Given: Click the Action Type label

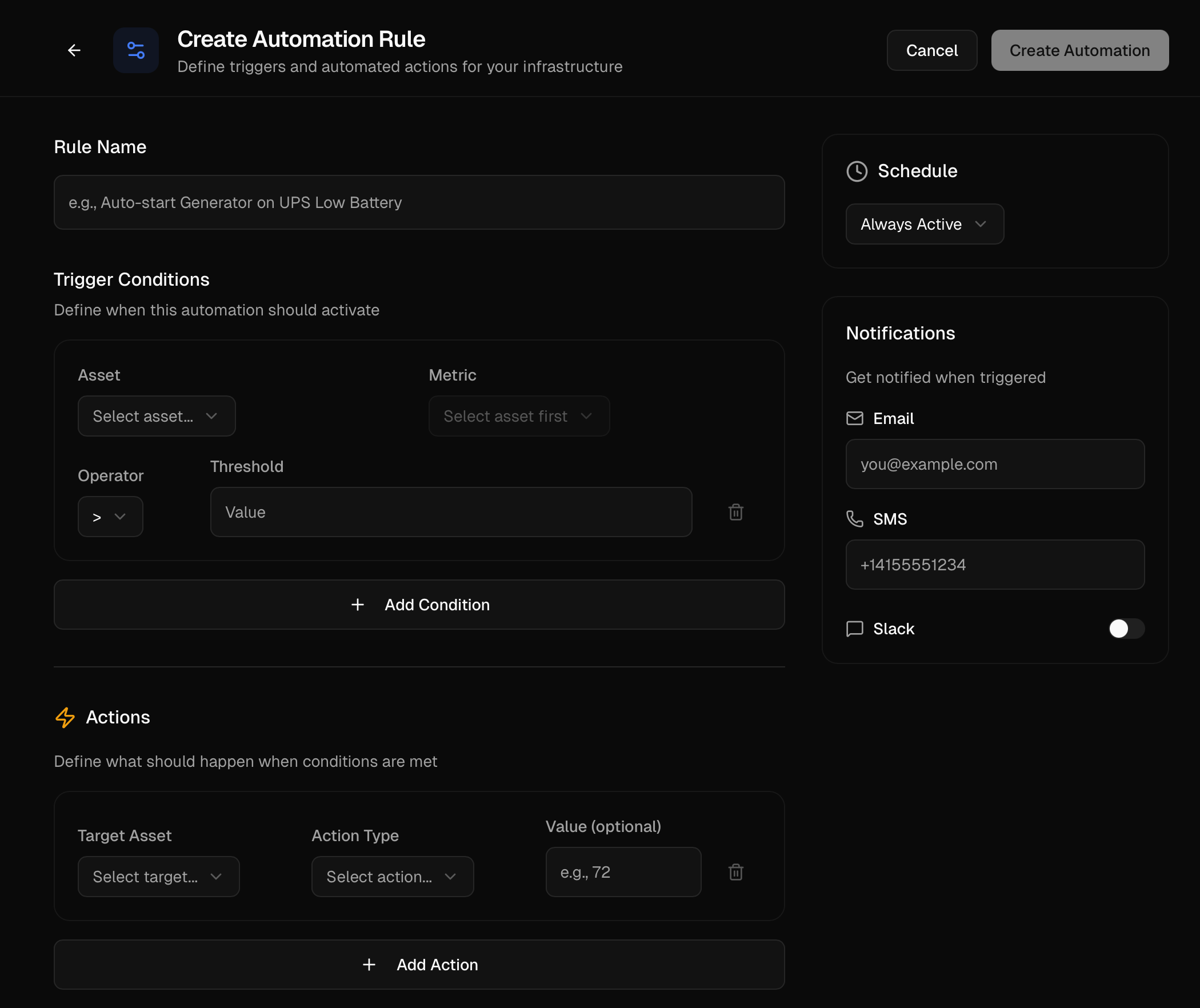Looking at the screenshot, I should (355, 835).
